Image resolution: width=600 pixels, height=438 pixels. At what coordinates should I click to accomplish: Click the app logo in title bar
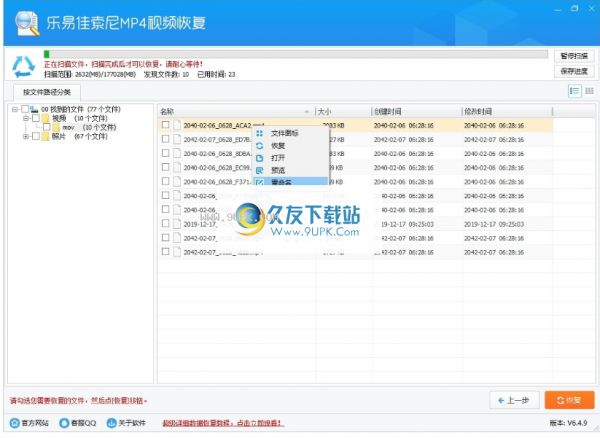(x=27, y=21)
